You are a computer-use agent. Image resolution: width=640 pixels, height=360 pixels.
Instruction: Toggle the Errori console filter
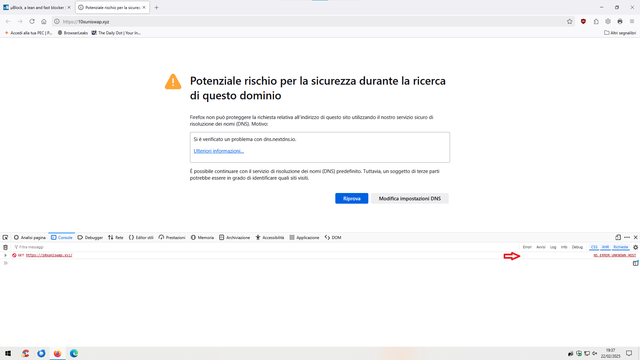click(x=527, y=247)
